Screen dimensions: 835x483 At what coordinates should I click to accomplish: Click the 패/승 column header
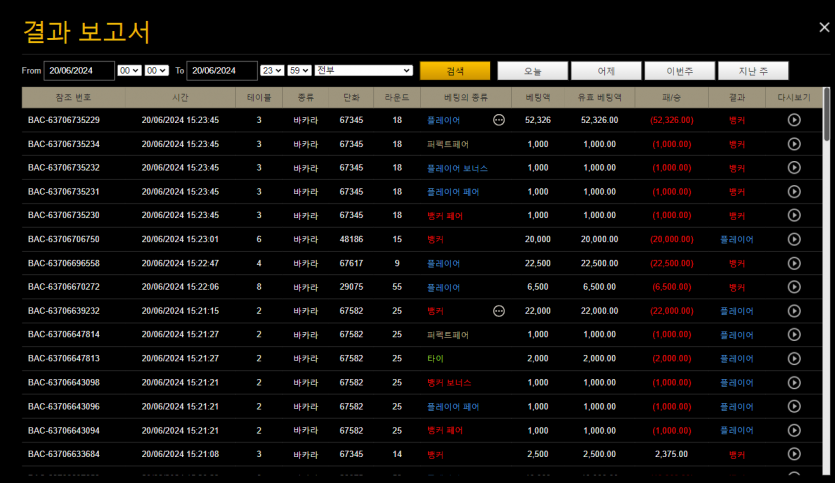point(672,97)
